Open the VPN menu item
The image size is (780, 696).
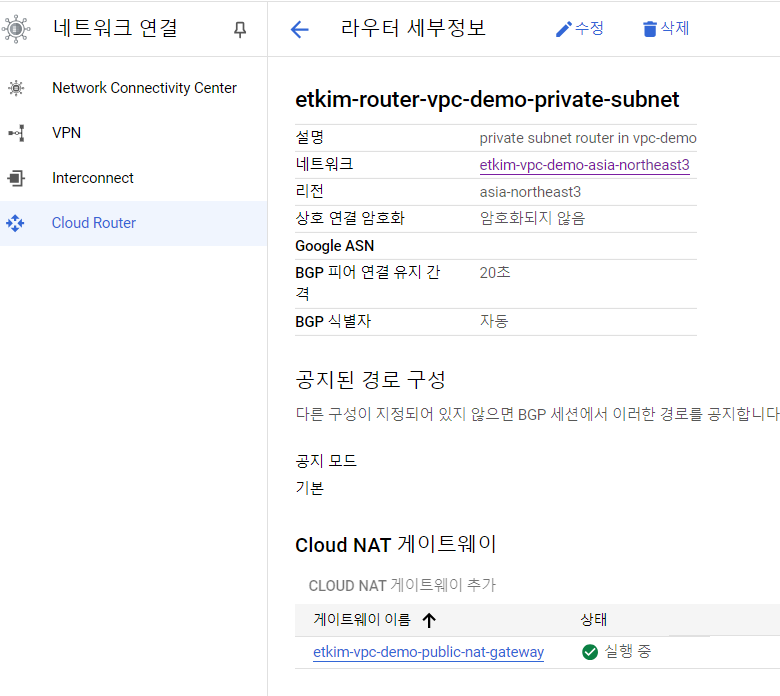pyautogui.click(x=67, y=133)
